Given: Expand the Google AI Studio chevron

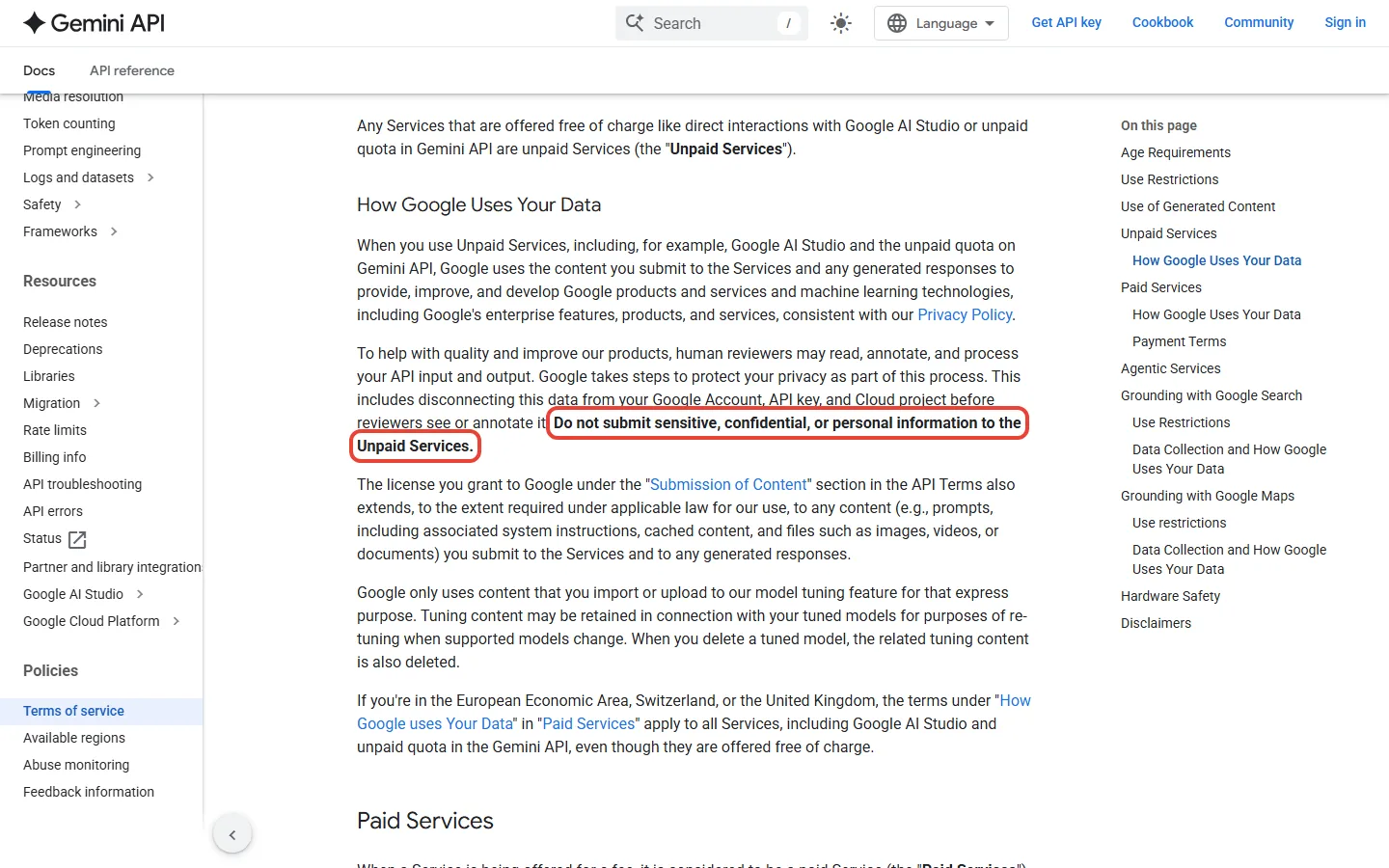Looking at the screenshot, I should (140, 594).
